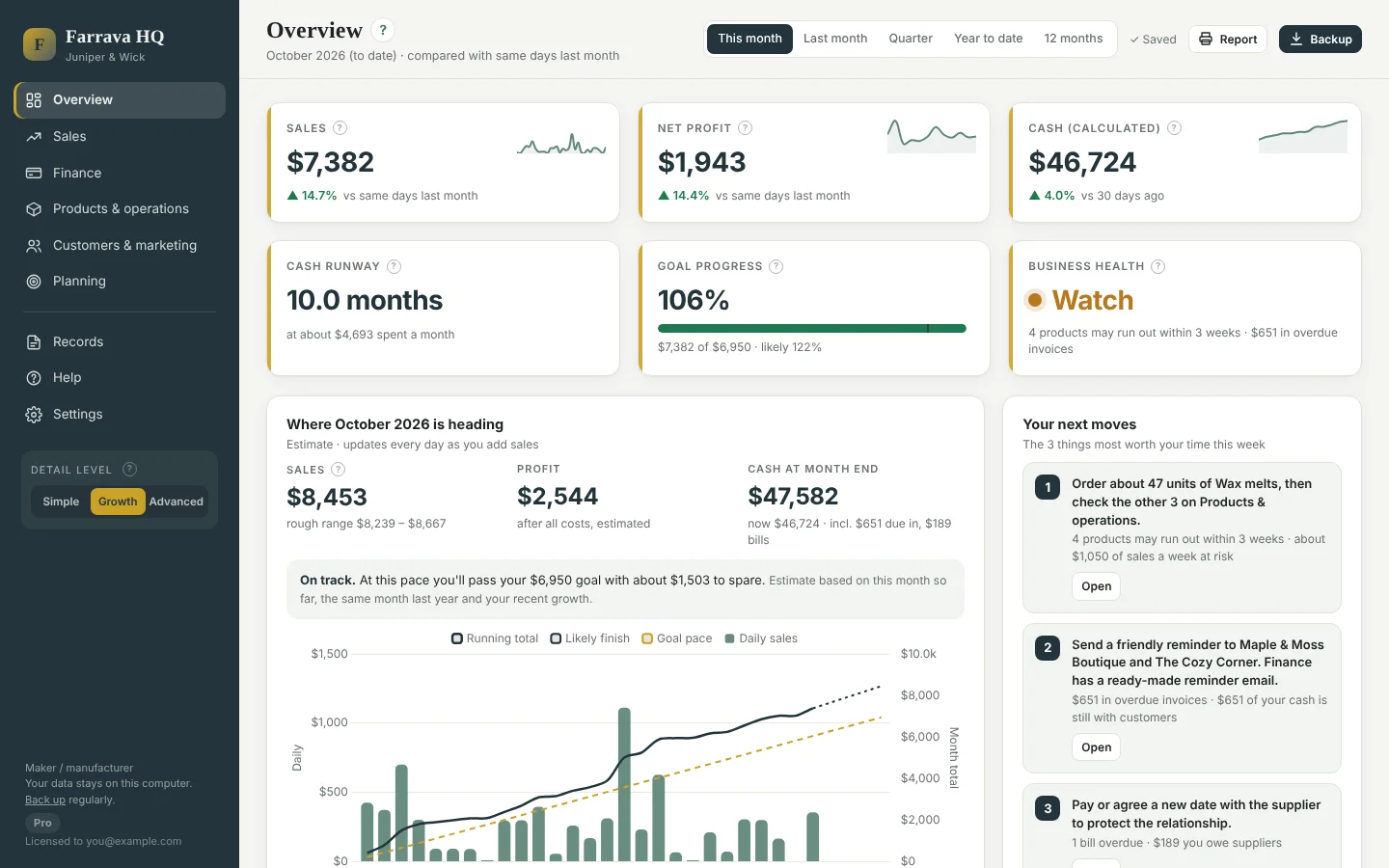Click the Business Health help icon
The height and width of the screenshot is (868, 1389).
[1157, 266]
